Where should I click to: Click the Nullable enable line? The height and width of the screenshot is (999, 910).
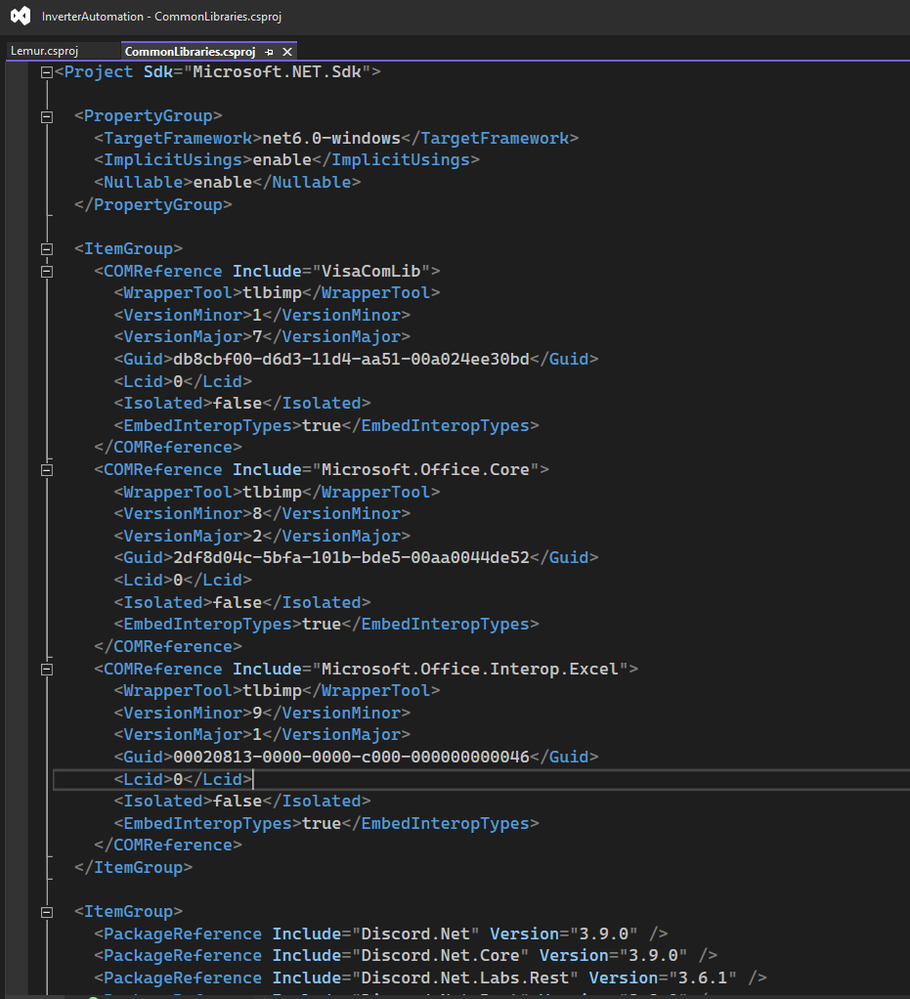click(x=228, y=182)
